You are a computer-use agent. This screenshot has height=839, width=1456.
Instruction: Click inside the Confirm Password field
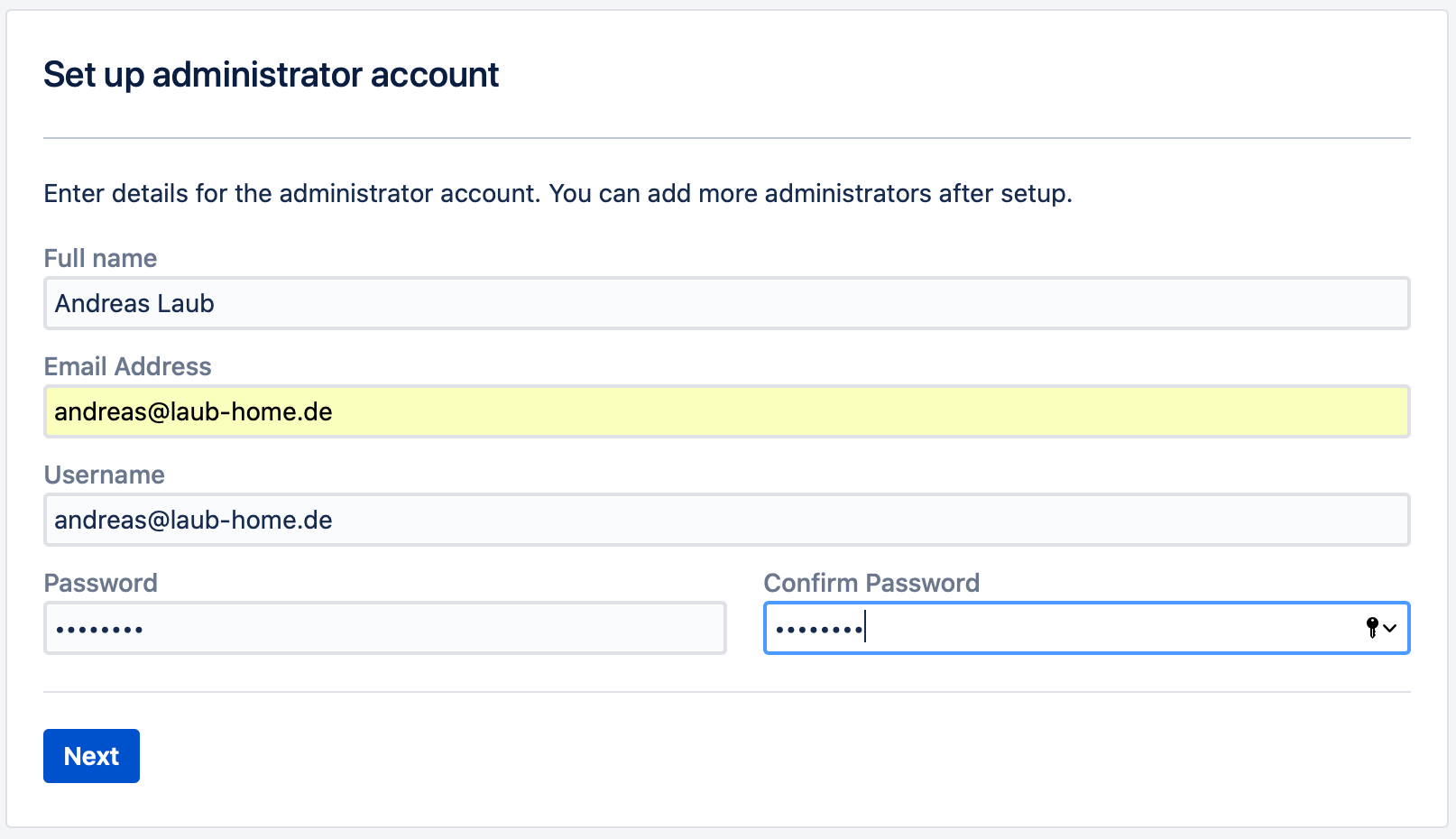click(1083, 628)
